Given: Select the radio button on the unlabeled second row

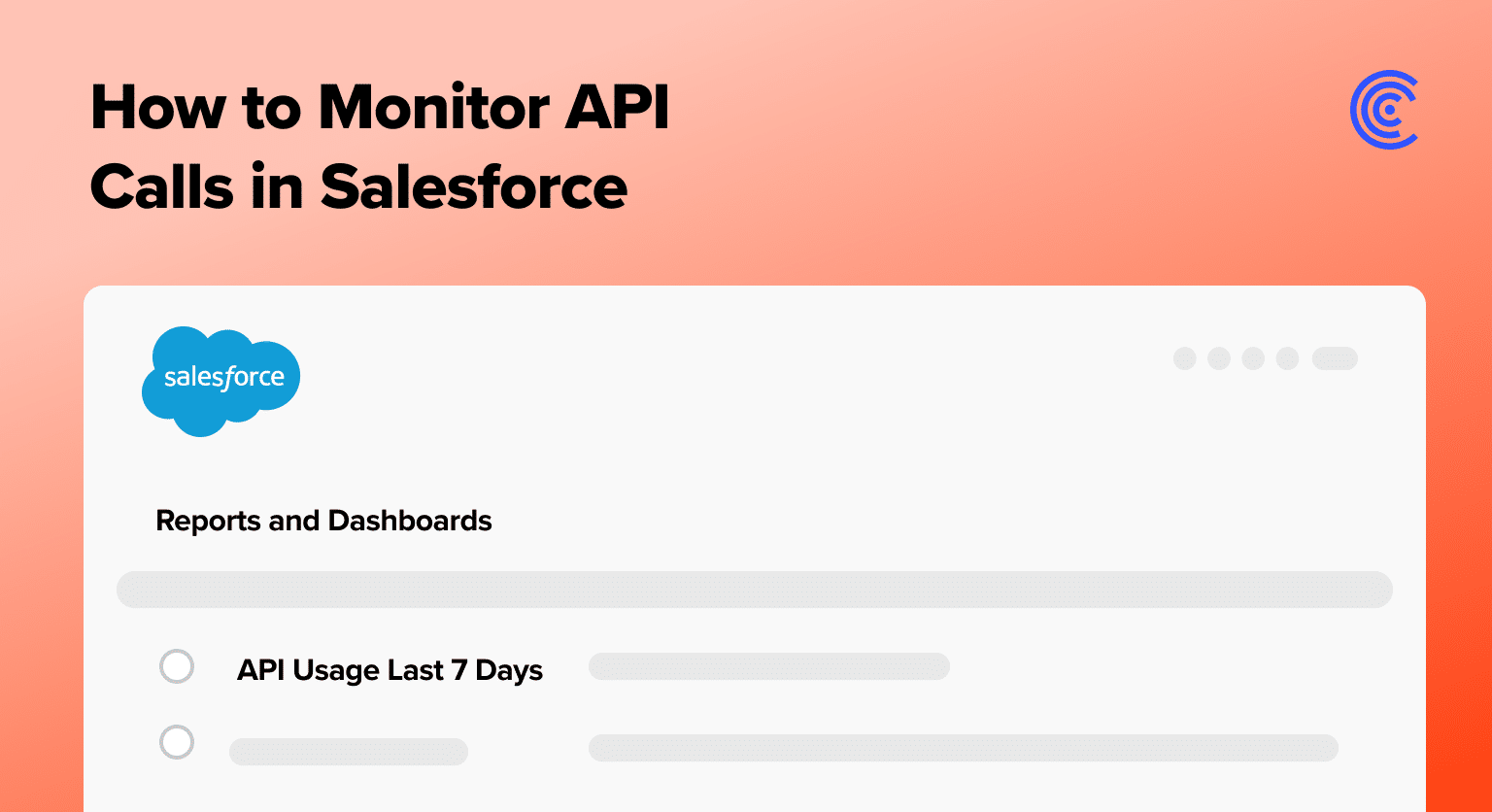Looking at the screenshot, I should point(177,743).
